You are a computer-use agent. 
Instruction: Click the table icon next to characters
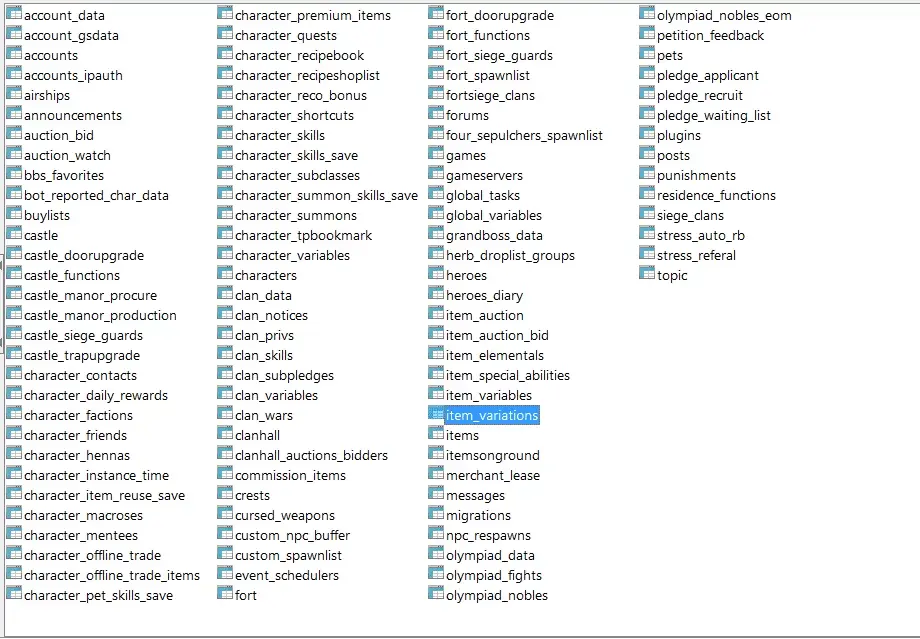pos(225,273)
